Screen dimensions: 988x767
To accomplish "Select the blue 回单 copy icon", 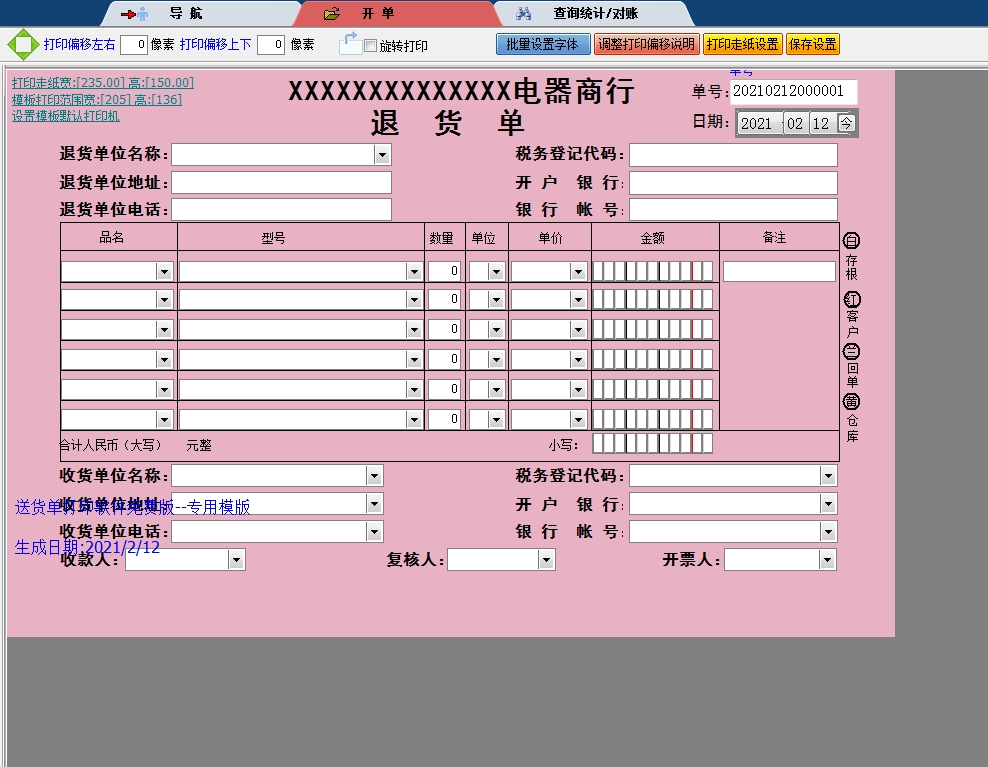I will [850, 351].
